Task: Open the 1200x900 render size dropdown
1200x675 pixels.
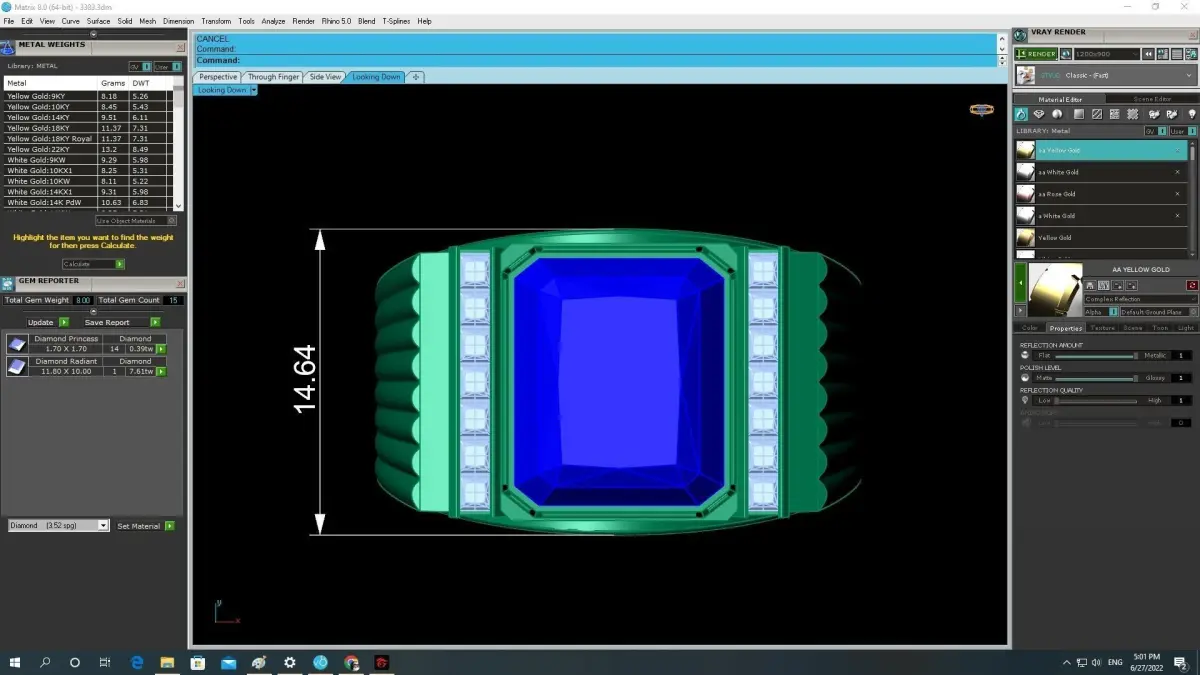Action: tap(1107, 54)
